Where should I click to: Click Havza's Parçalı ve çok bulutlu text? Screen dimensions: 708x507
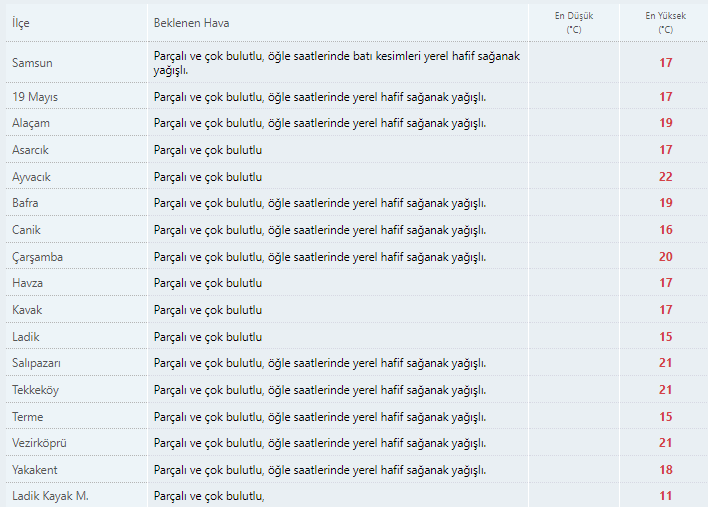(208, 283)
